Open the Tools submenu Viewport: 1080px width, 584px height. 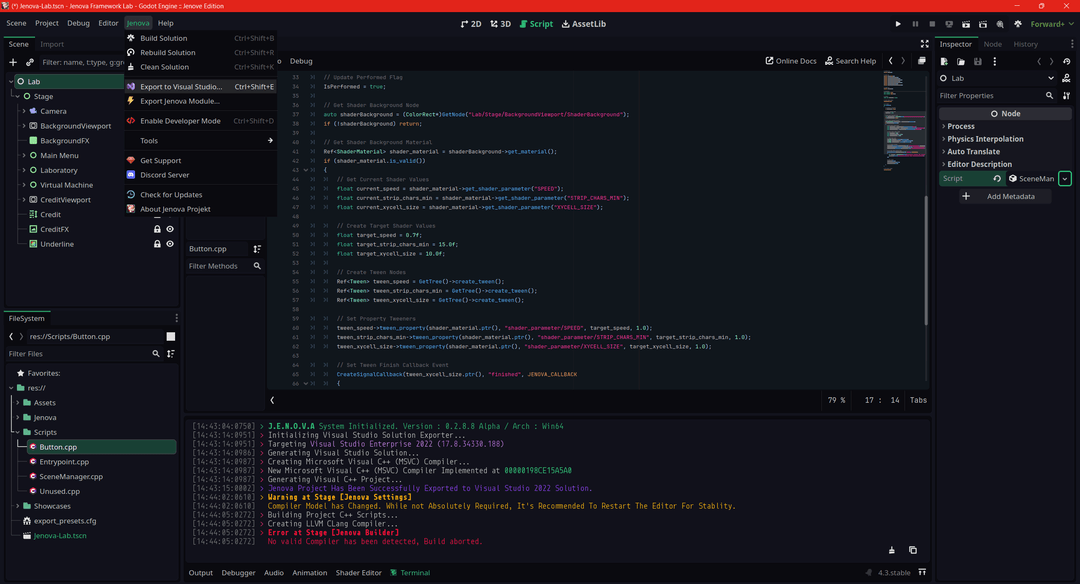[x=200, y=140]
